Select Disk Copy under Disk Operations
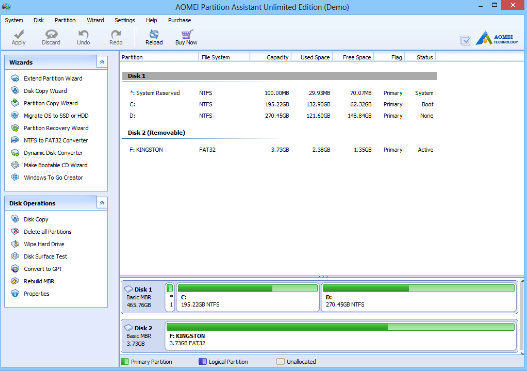Viewport: 527px width, 371px height. pos(36,219)
